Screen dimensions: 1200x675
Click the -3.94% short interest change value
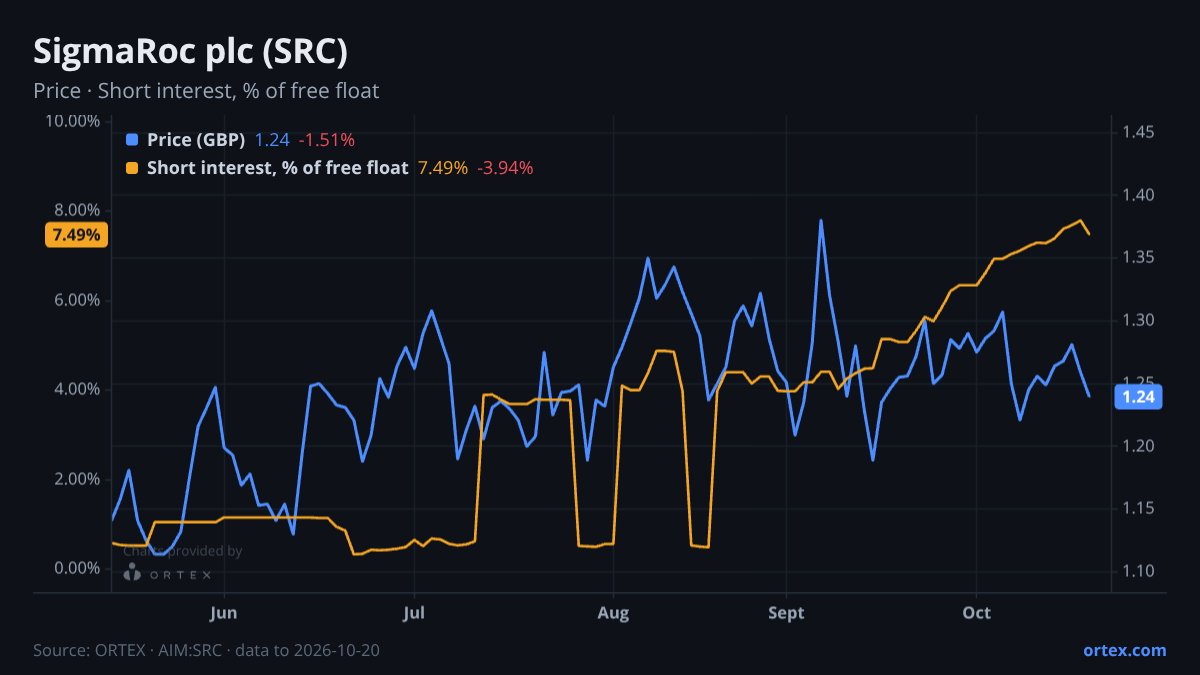pos(505,168)
